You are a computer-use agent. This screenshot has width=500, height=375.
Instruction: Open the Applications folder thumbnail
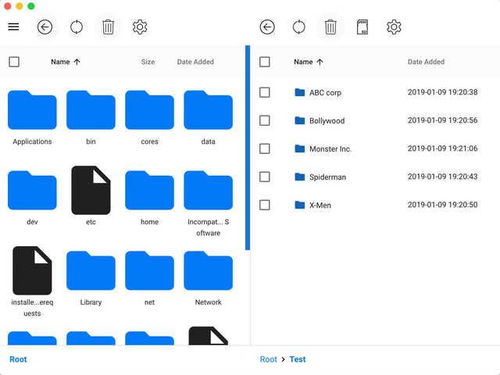pos(32,110)
